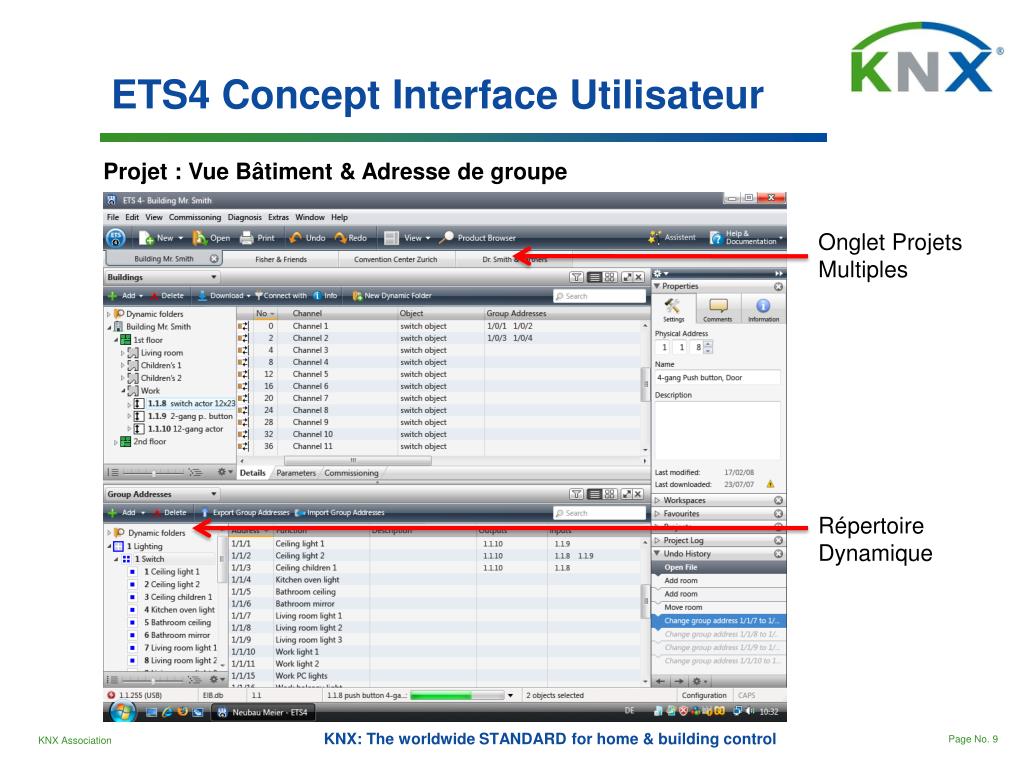Click the Group Addresses Search field
Image resolution: width=1024 pixels, height=768 pixels.
(x=599, y=513)
